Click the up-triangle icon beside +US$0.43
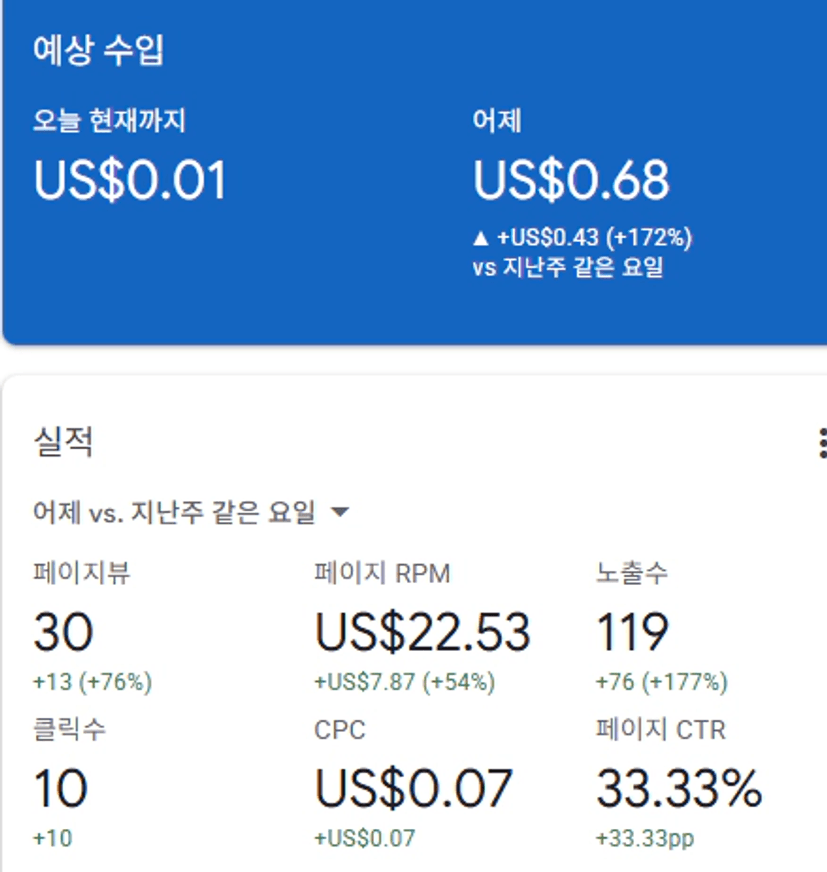 (481, 238)
